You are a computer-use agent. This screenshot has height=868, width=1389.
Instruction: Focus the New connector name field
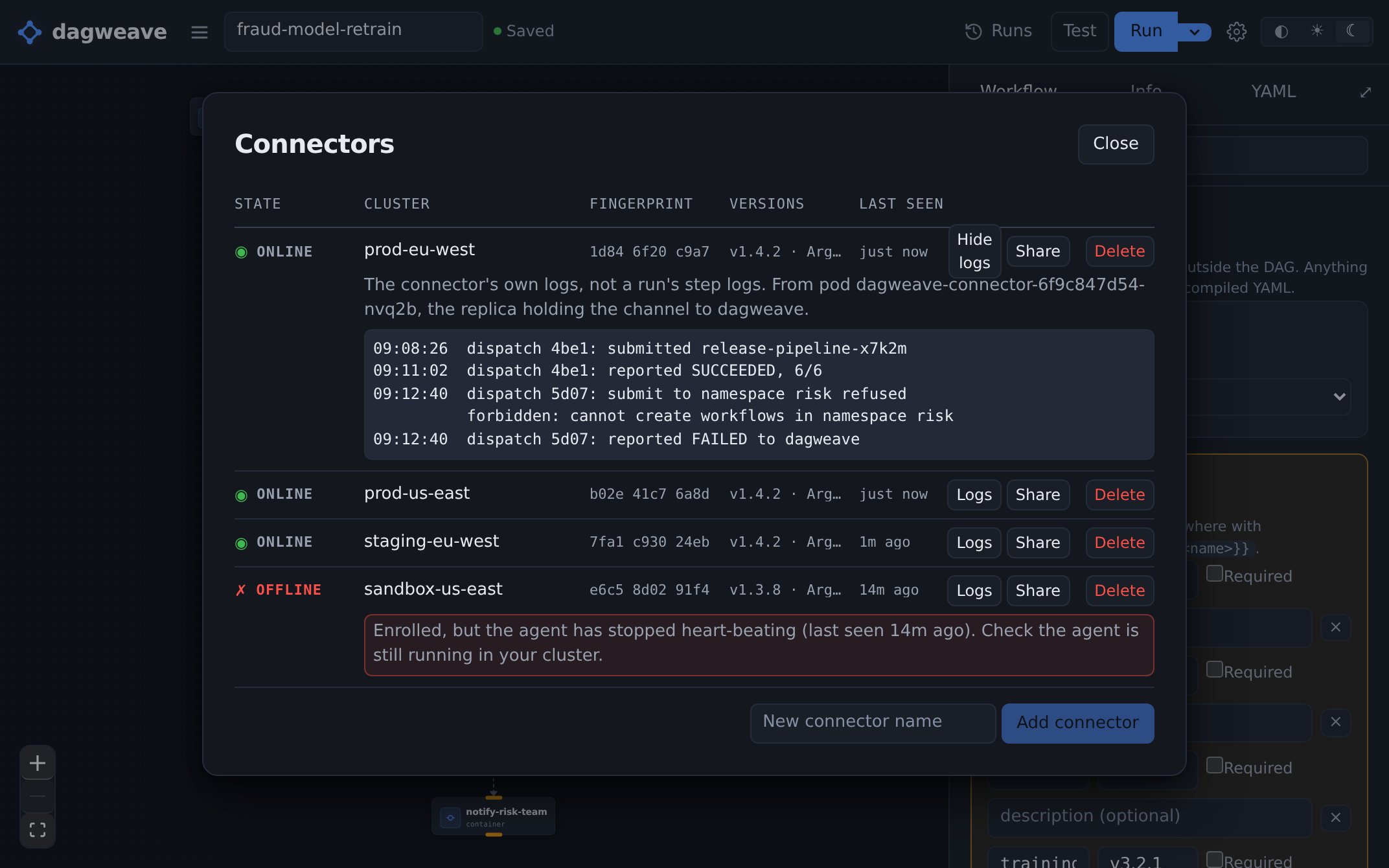click(873, 723)
